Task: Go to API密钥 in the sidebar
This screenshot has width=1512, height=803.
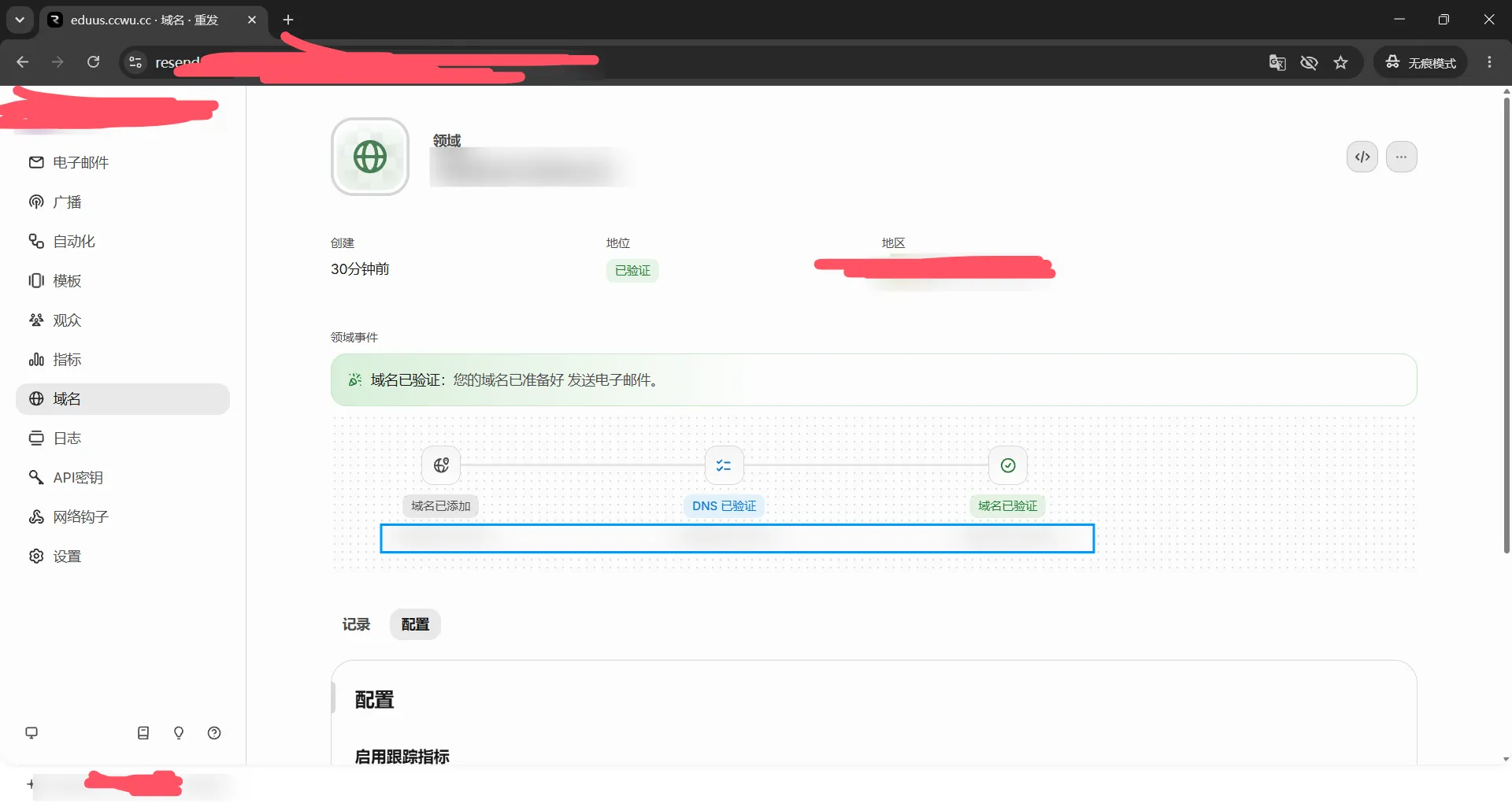Action: [123, 478]
